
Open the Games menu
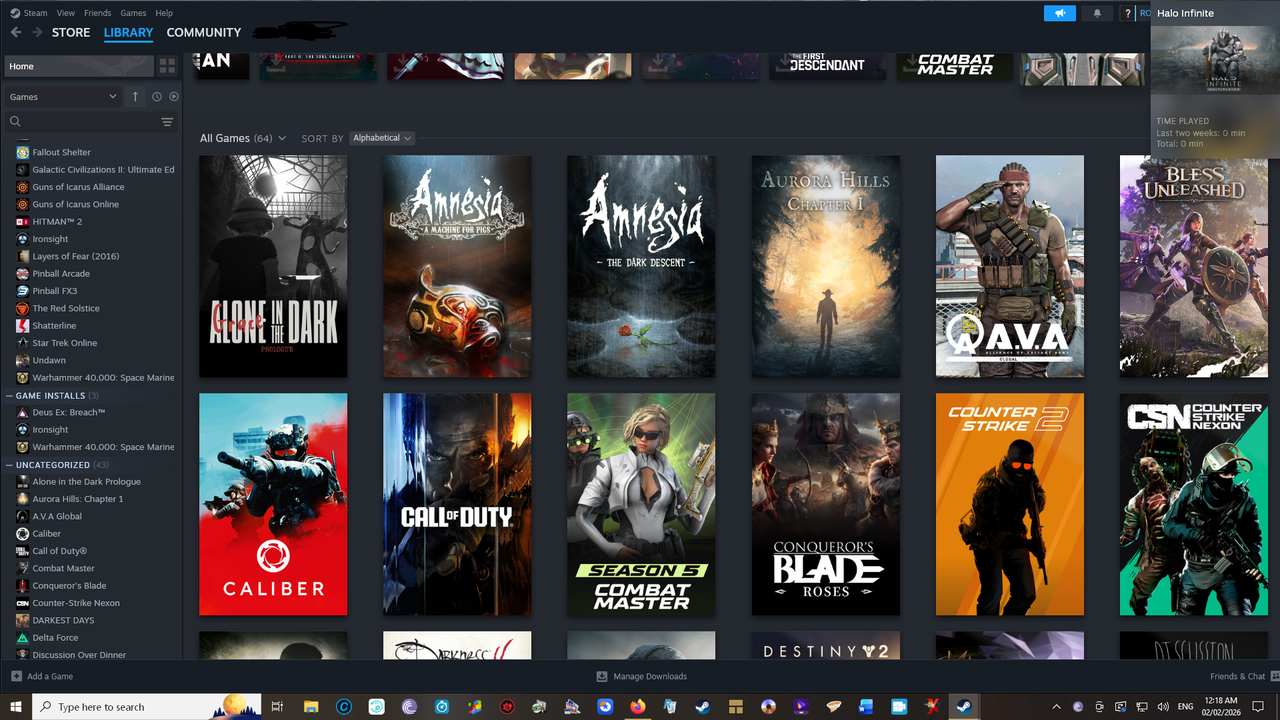[x=133, y=13]
